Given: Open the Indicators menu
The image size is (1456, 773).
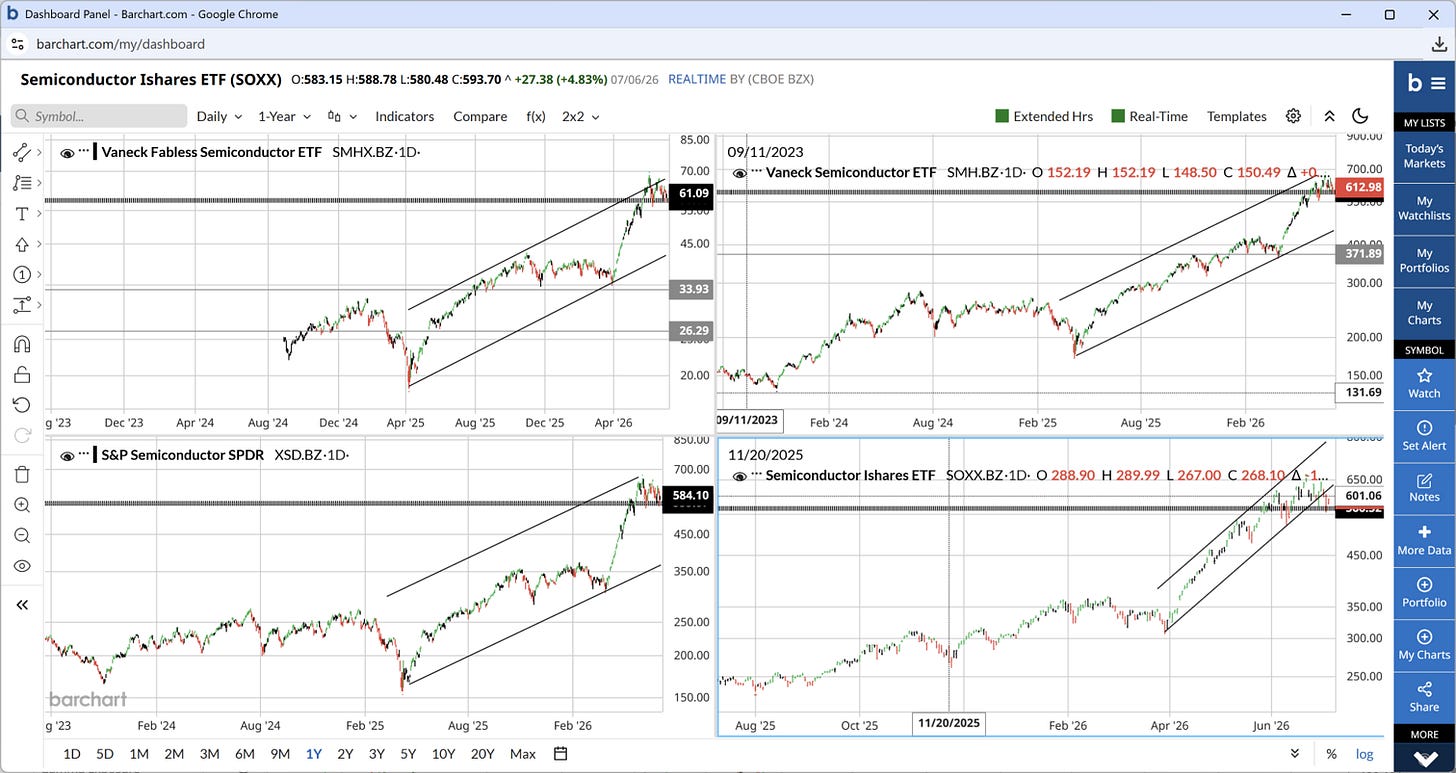Looking at the screenshot, I should pyautogui.click(x=404, y=116).
